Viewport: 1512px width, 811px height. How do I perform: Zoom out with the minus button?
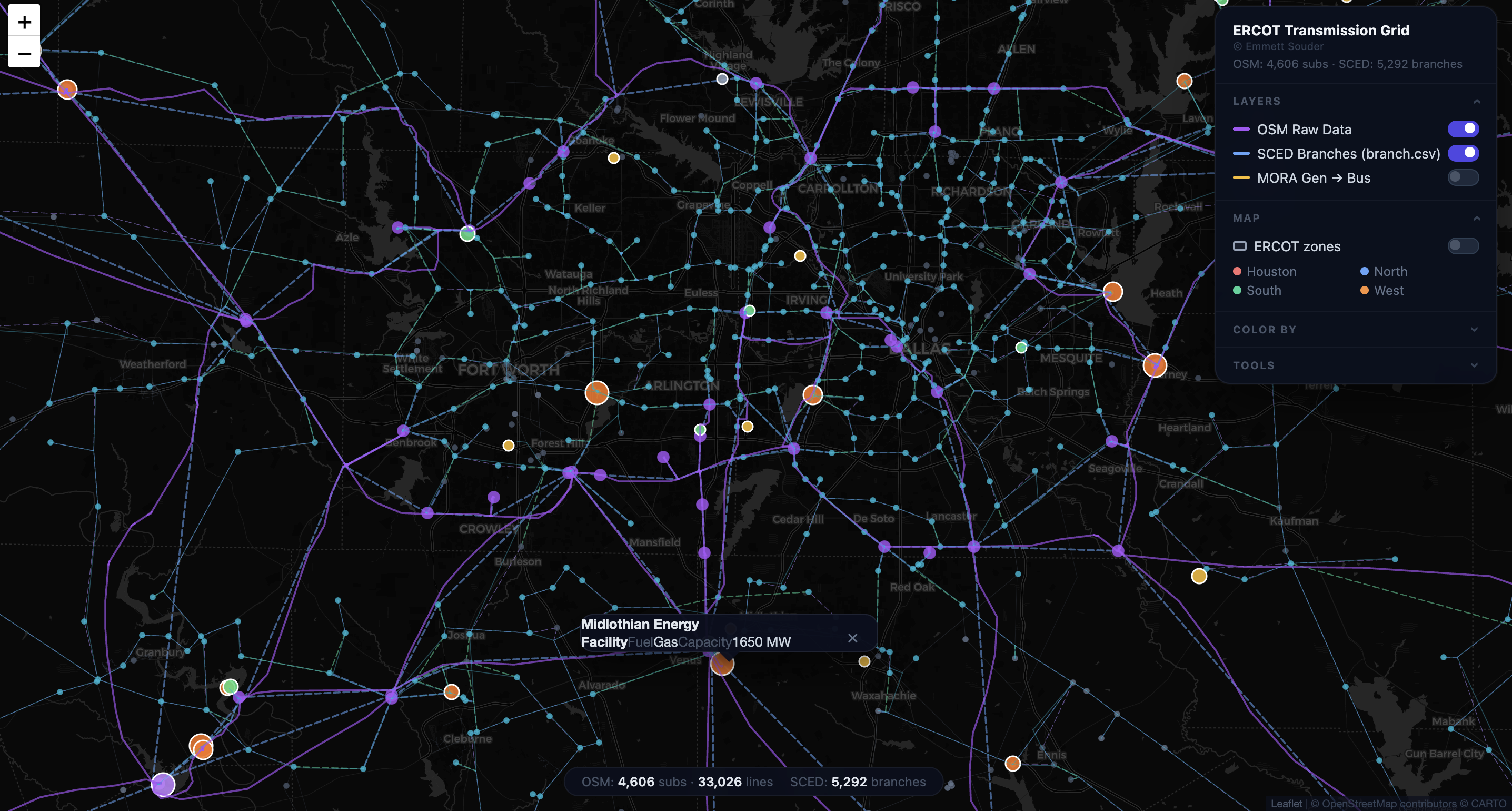click(24, 53)
